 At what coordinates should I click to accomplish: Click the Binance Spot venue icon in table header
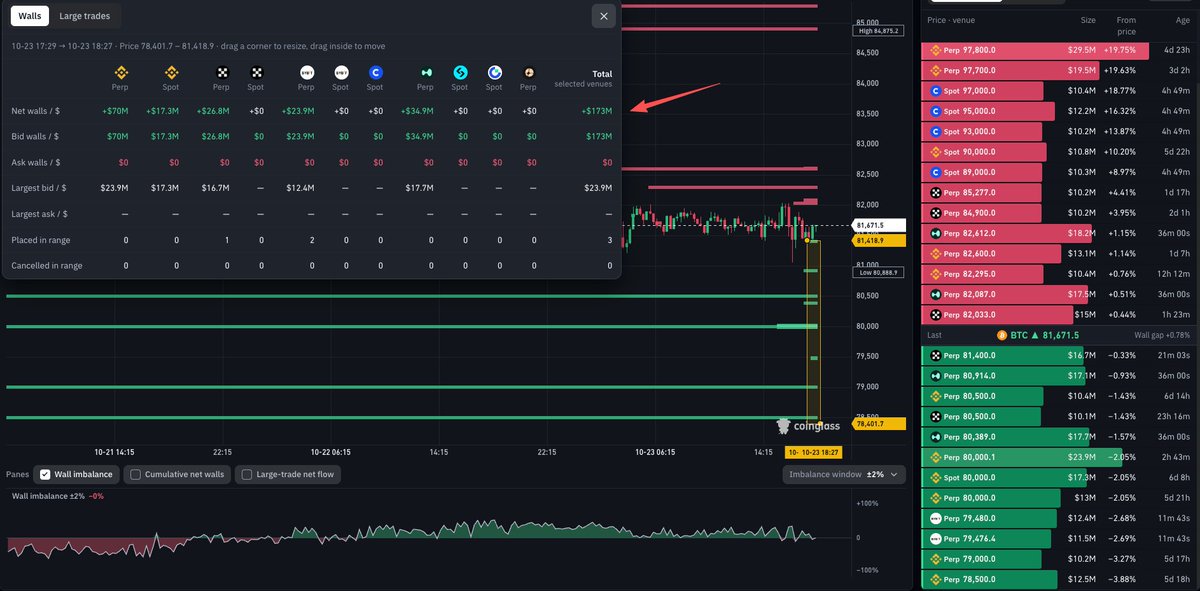171,72
